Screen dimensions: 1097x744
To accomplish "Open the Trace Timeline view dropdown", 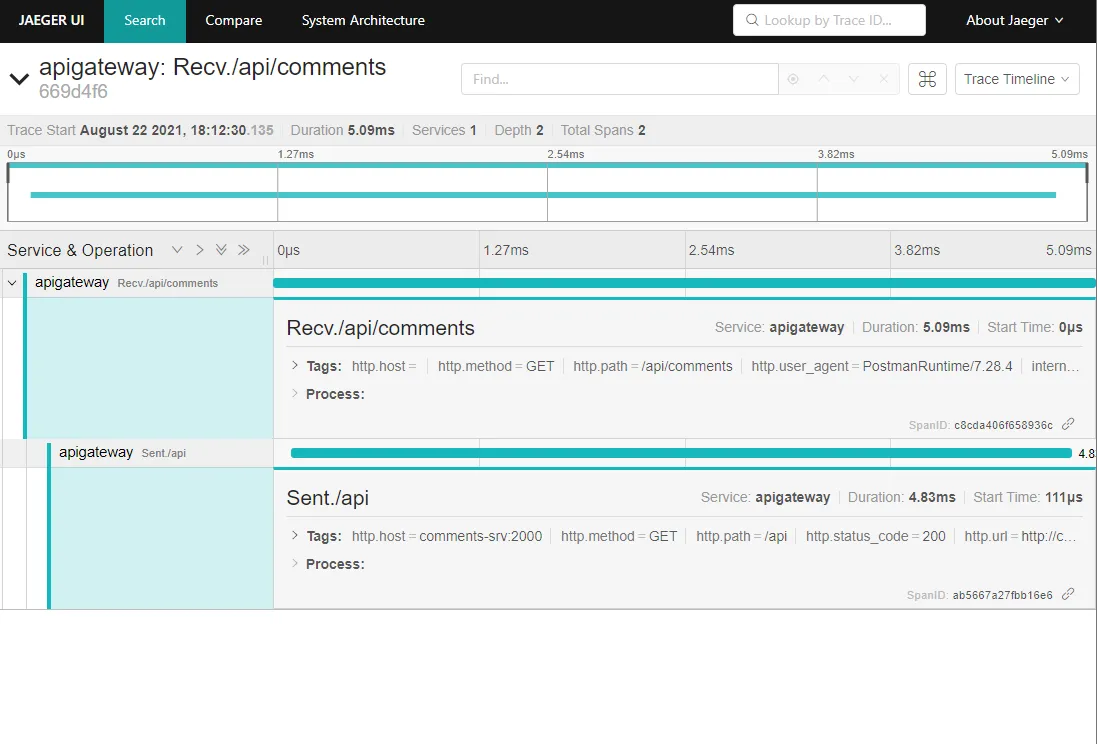I will (1017, 79).
